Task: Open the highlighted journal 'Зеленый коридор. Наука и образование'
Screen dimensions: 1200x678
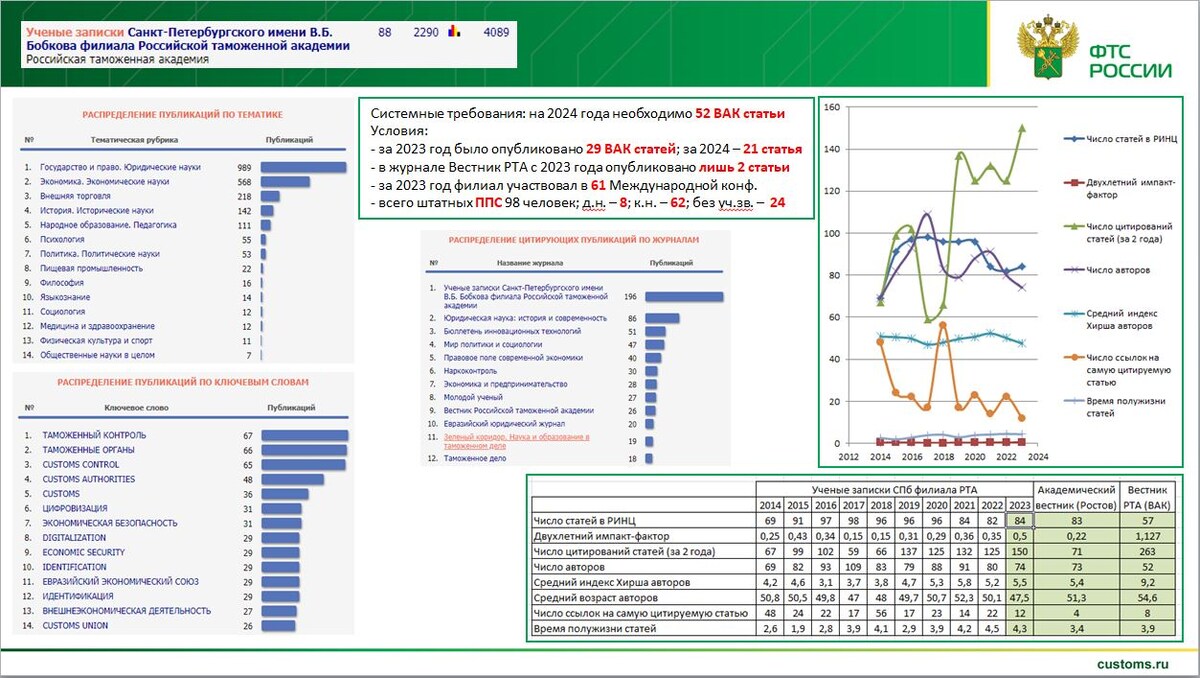Action: (518, 441)
